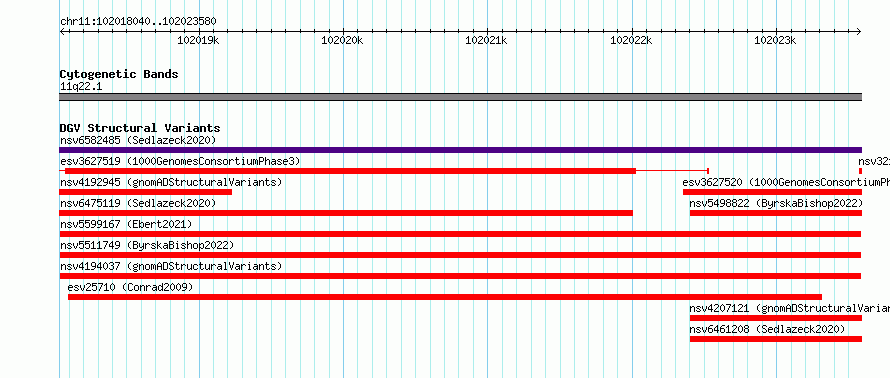Click the red nsv4207121 bar
This screenshot has height=378, width=890.
pyautogui.click(x=776, y=318)
